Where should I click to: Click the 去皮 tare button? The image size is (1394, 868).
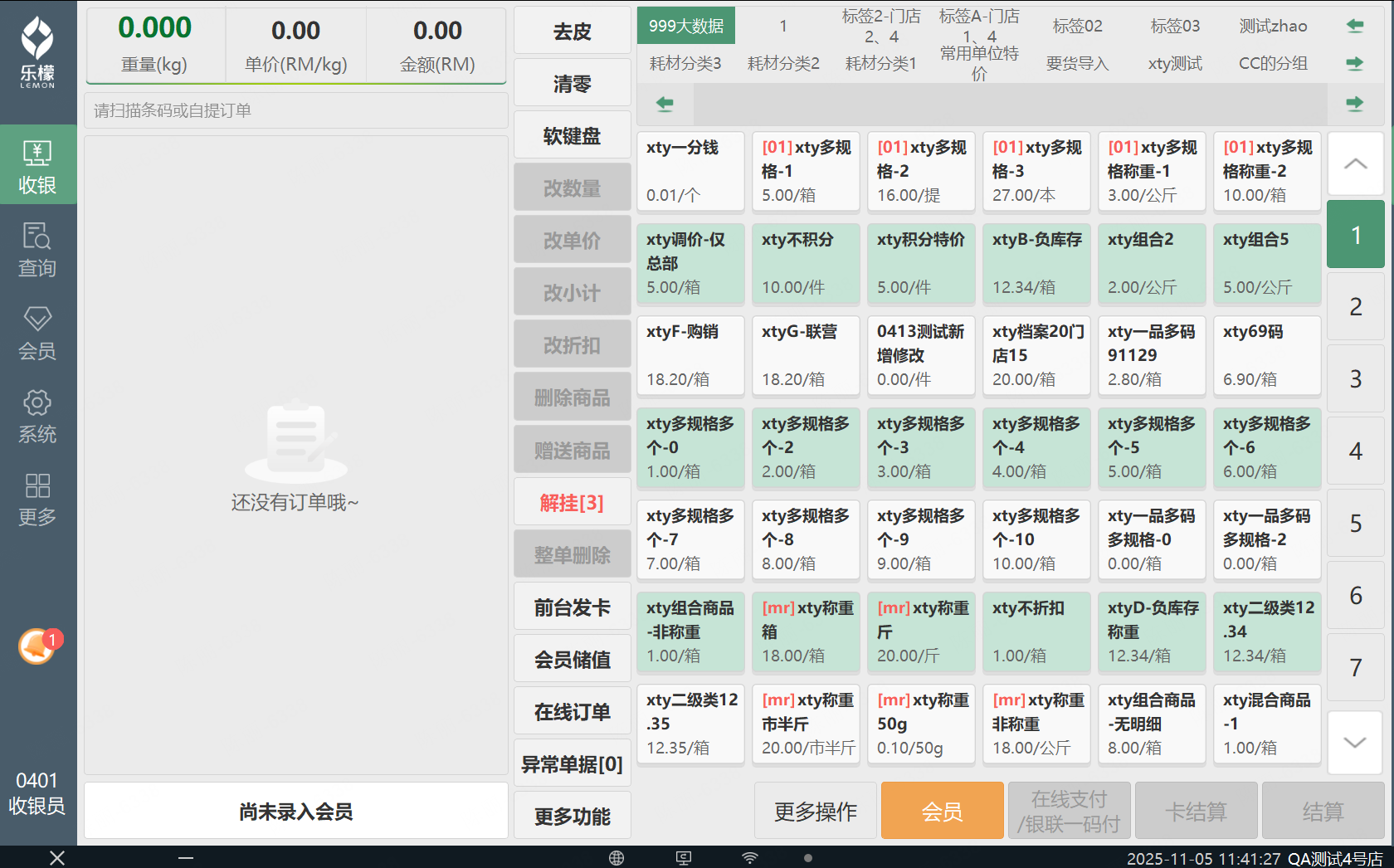click(572, 32)
